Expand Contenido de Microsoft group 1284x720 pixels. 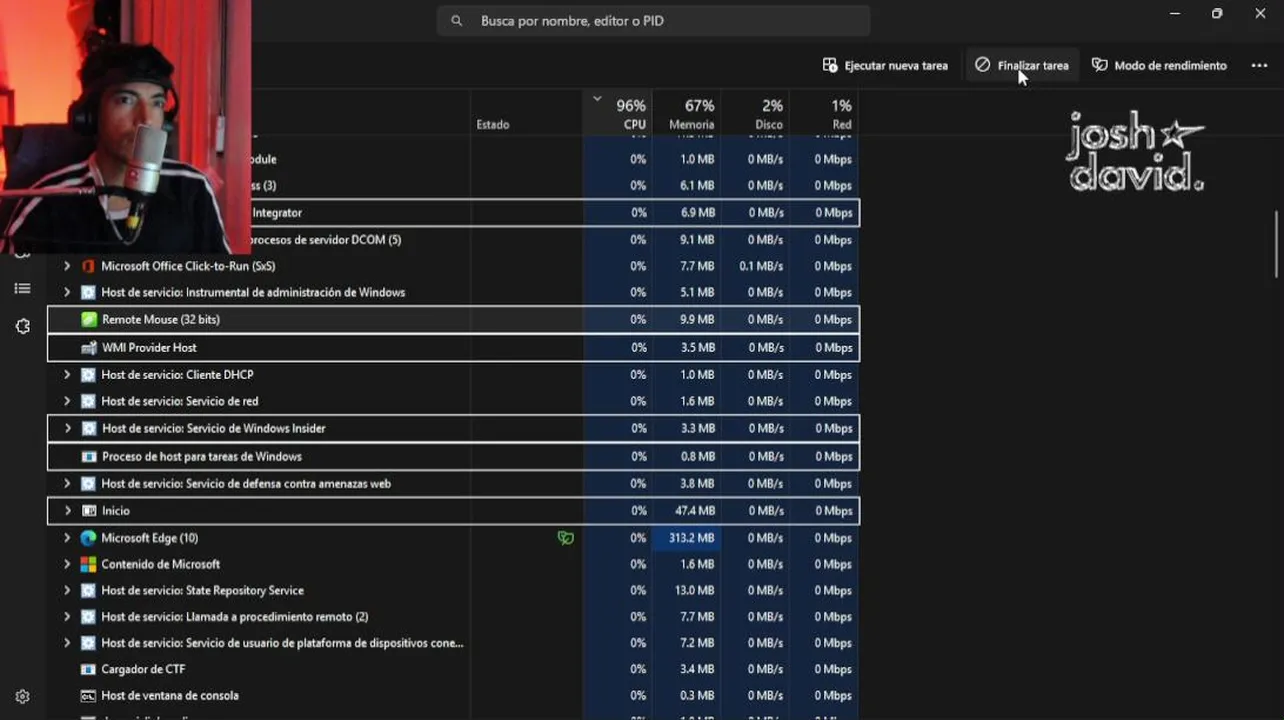[x=67, y=564]
